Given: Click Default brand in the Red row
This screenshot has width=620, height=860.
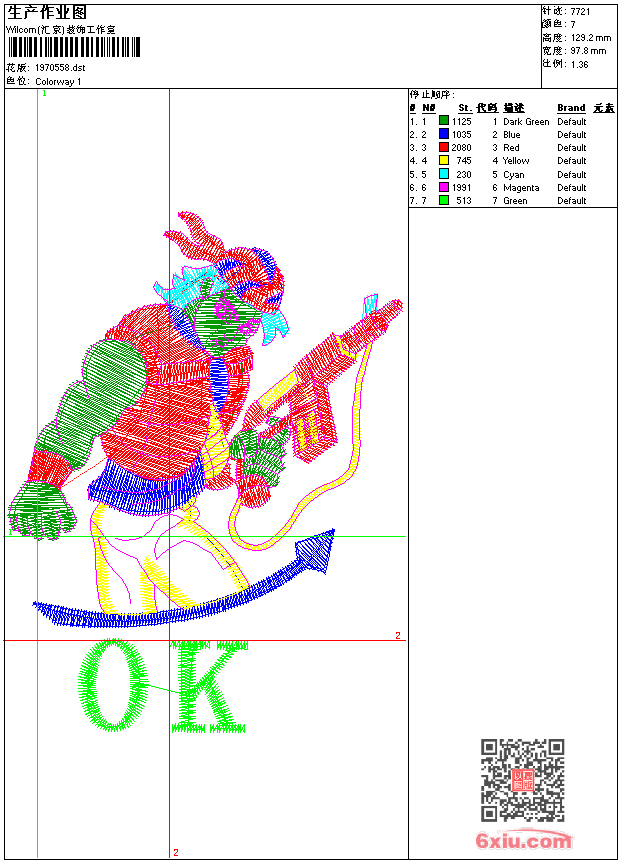Looking at the screenshot, I should [x=572, y=148].
